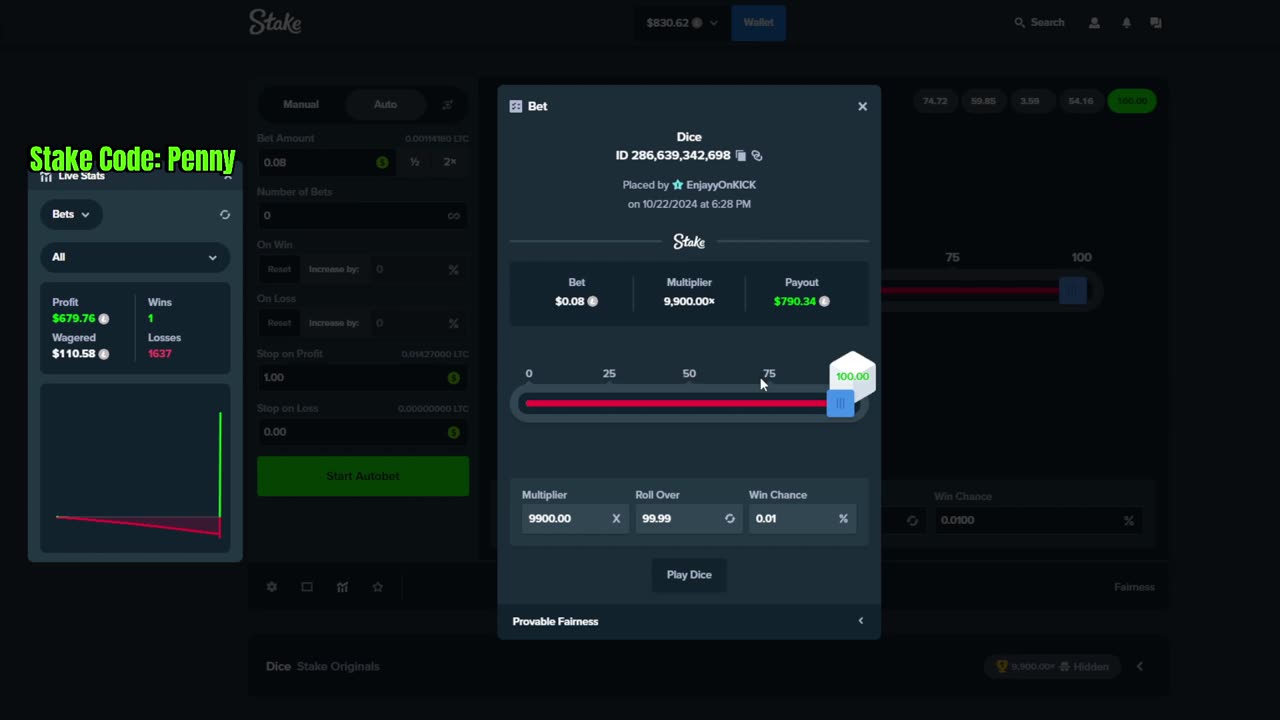Reset live stats with refresh icon
Screen dimensions: 1280x720
coord(224,214)
